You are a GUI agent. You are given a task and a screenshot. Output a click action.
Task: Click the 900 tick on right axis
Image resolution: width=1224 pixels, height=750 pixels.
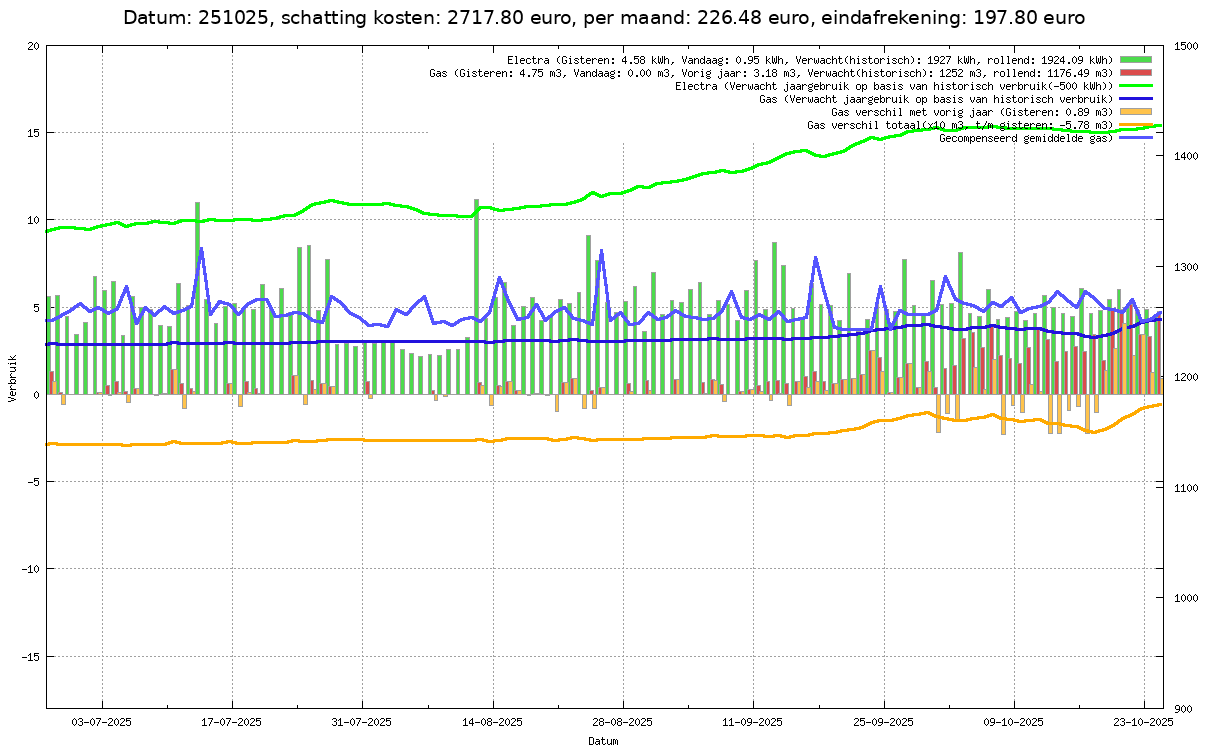[1183, 709]
